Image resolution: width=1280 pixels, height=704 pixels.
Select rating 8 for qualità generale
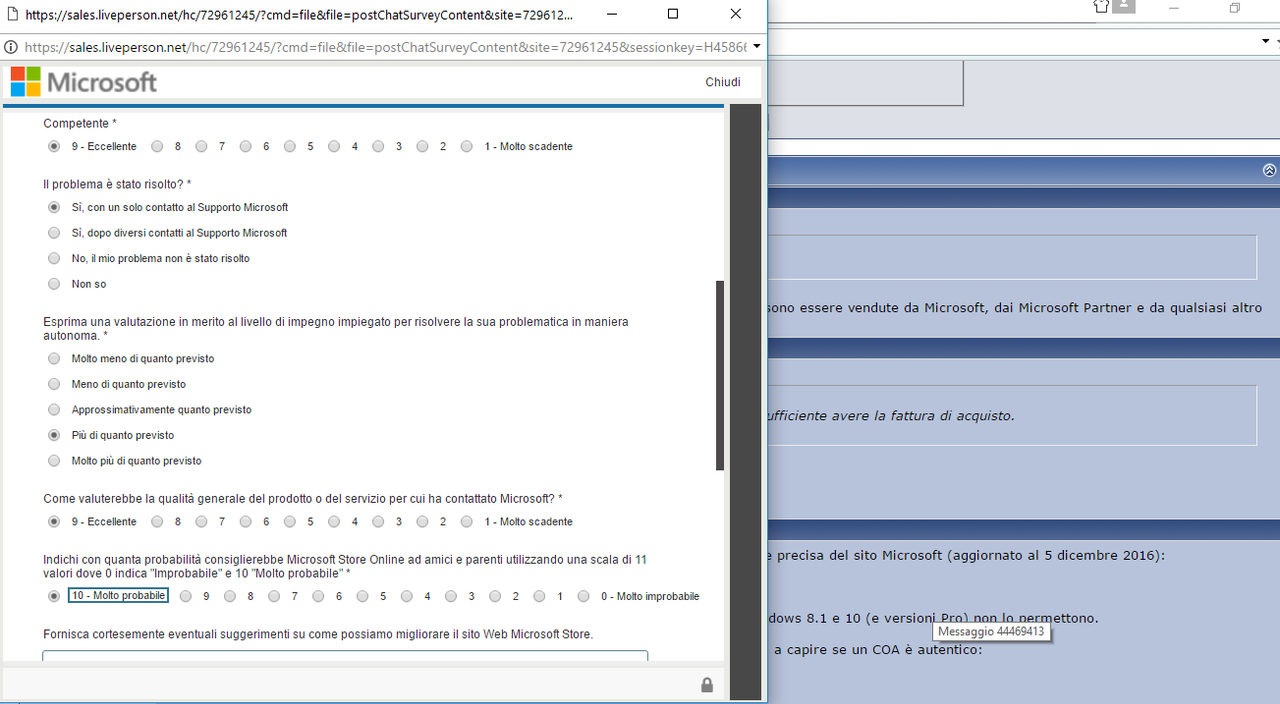(157, 521)
